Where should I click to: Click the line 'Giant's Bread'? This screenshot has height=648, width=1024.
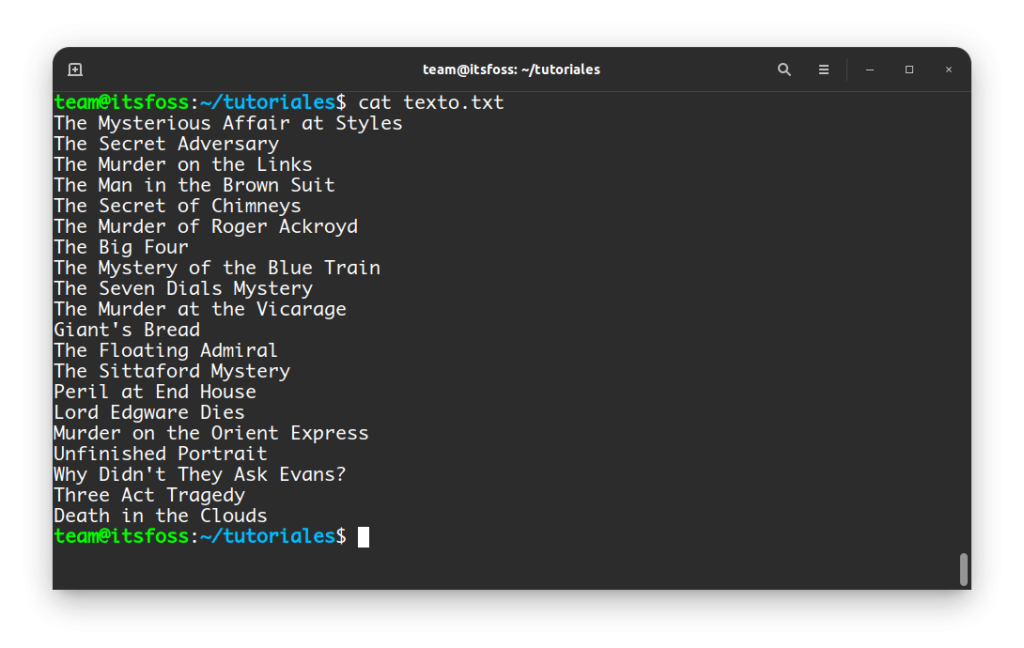(x=127, y=330)
